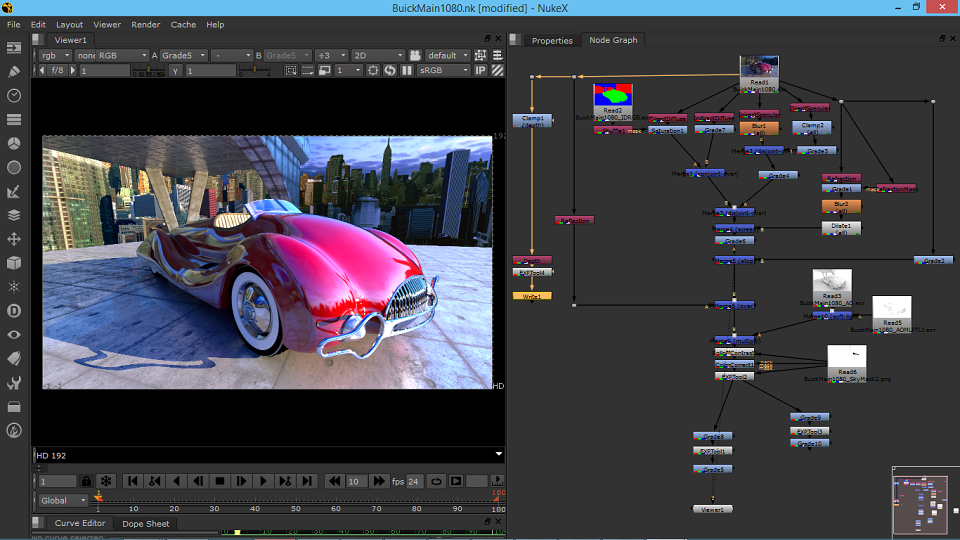Open the Particles nodes icon

13,287
